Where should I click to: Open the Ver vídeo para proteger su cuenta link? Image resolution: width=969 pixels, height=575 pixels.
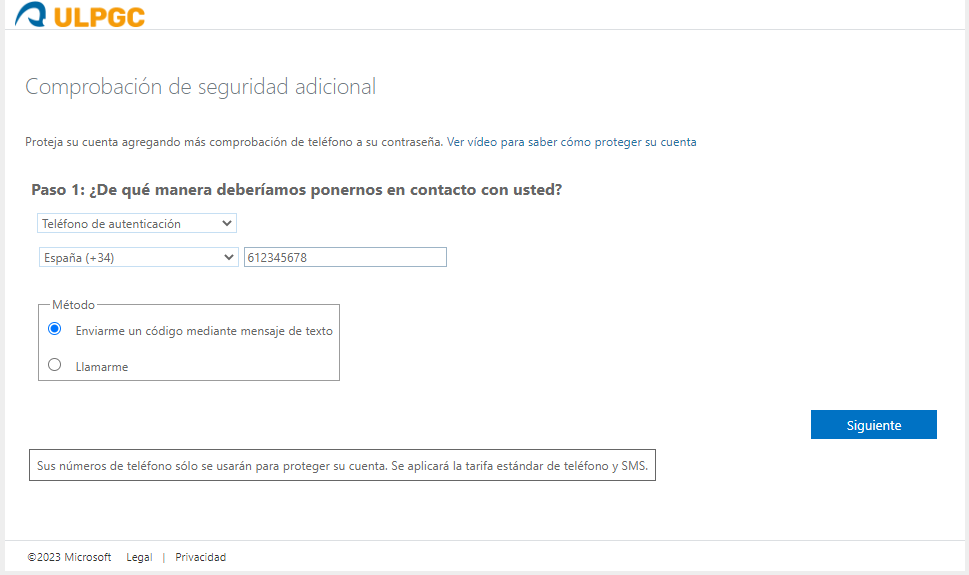point(572,142)
